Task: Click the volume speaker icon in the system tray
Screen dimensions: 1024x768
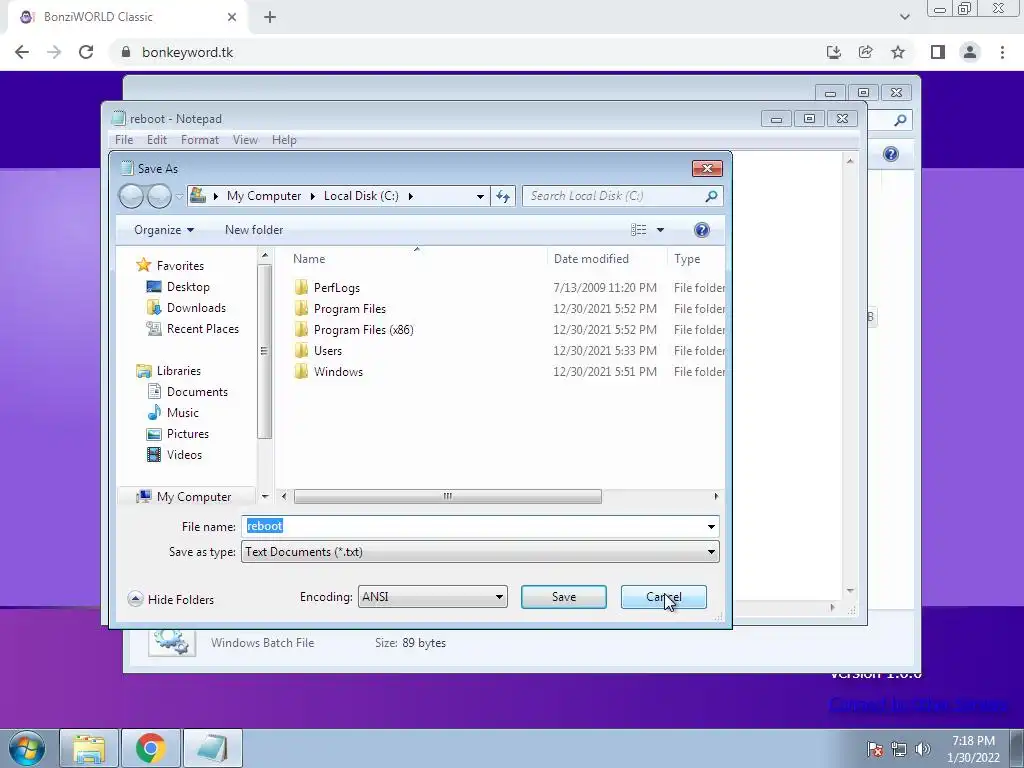Action: [923, 749]
